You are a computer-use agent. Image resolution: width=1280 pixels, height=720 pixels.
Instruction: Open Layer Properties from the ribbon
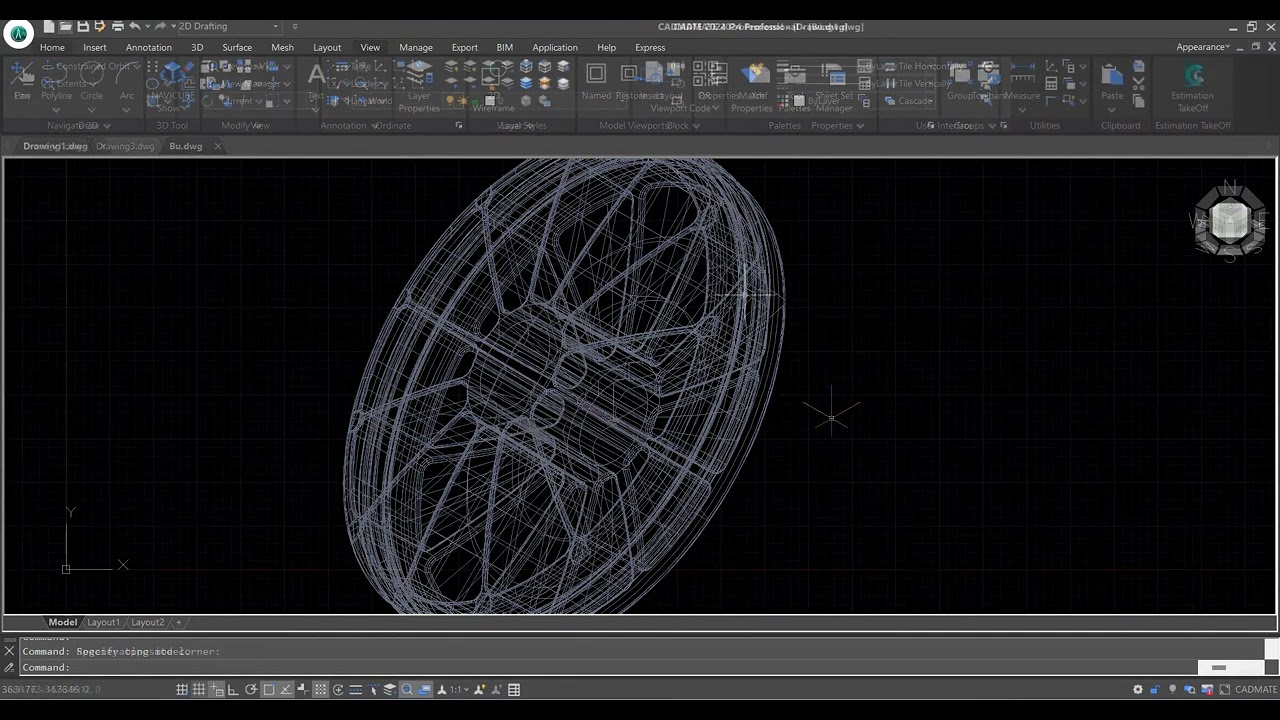(x=419, y=86)
